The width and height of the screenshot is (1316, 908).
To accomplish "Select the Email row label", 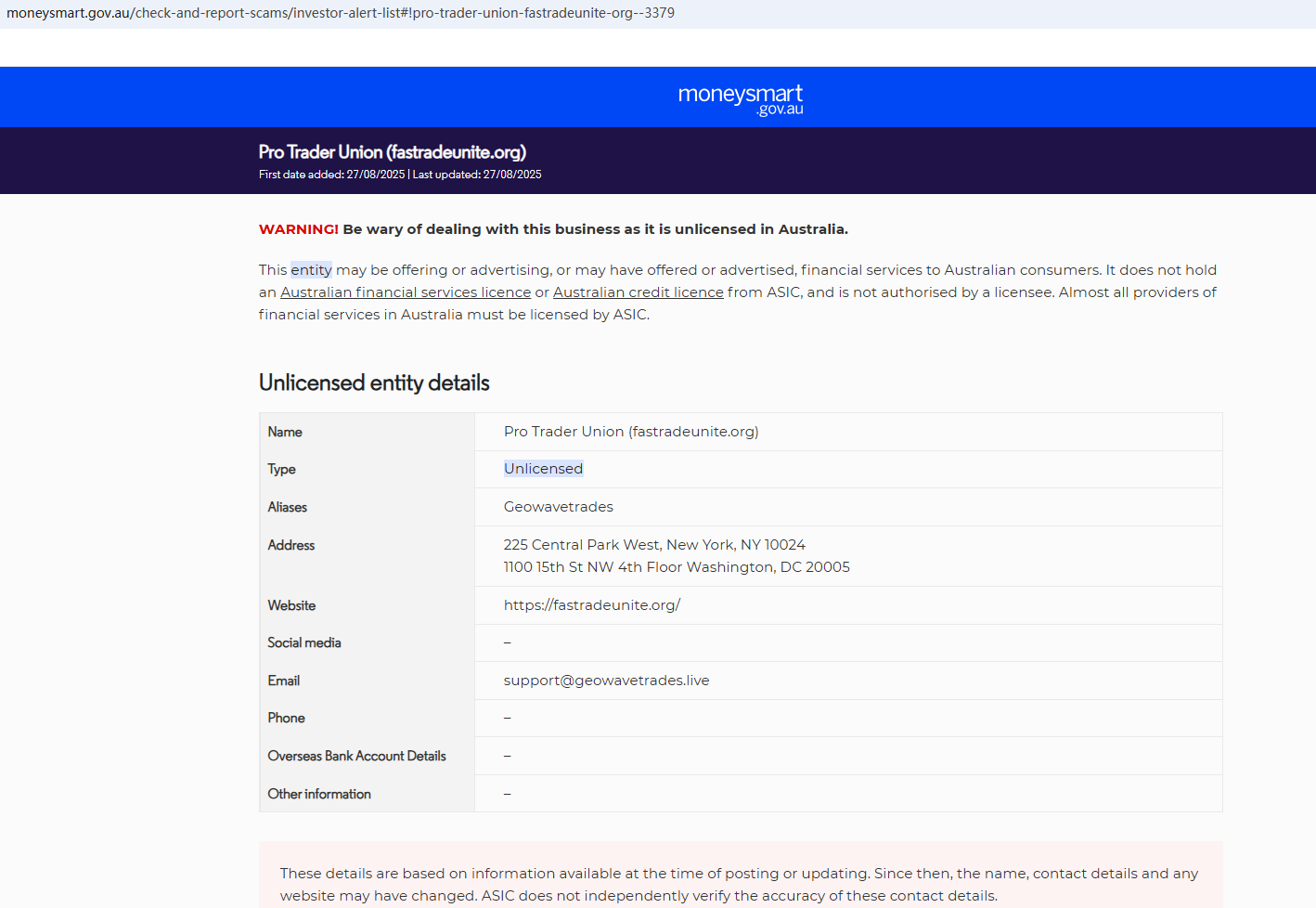I will coord(284,681).
